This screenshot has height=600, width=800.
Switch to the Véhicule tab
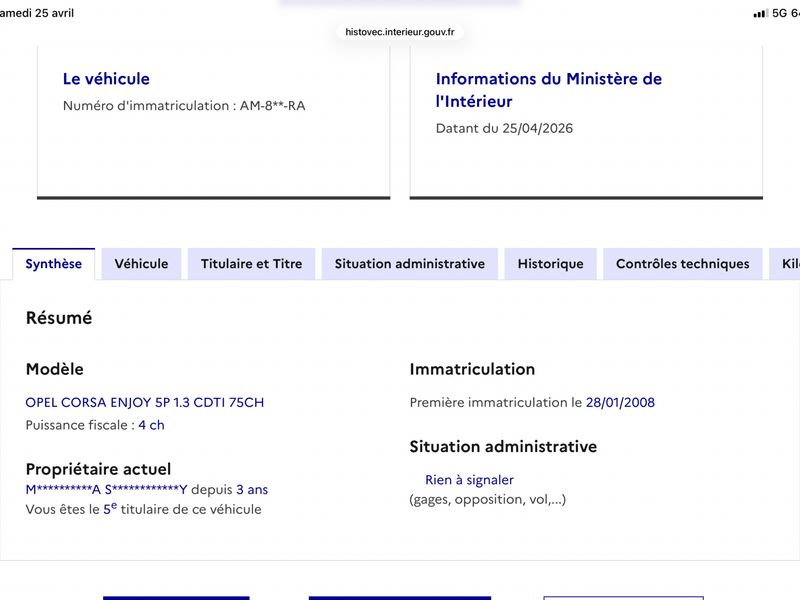tap(141, 264)
